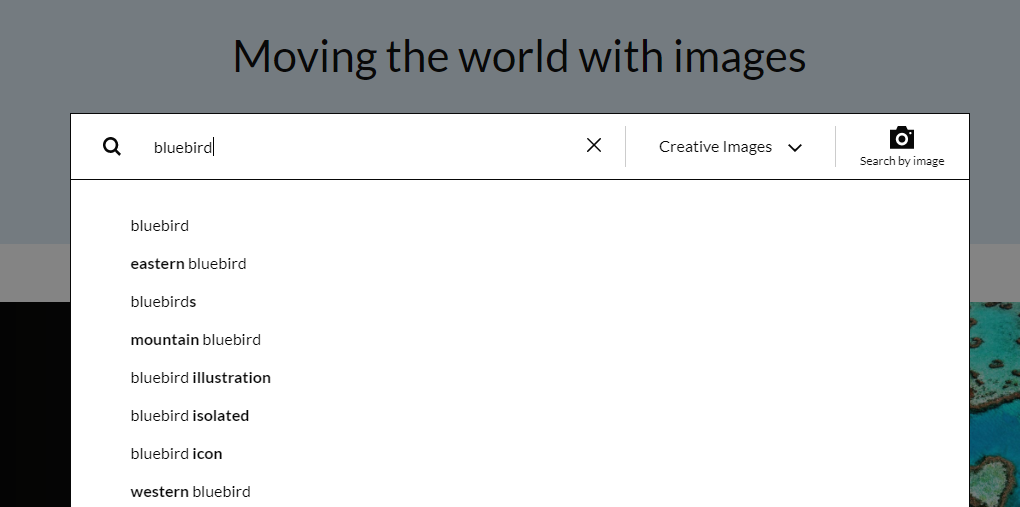Choose the "eastern bluebird" suggestion

[x=188, y=264]
